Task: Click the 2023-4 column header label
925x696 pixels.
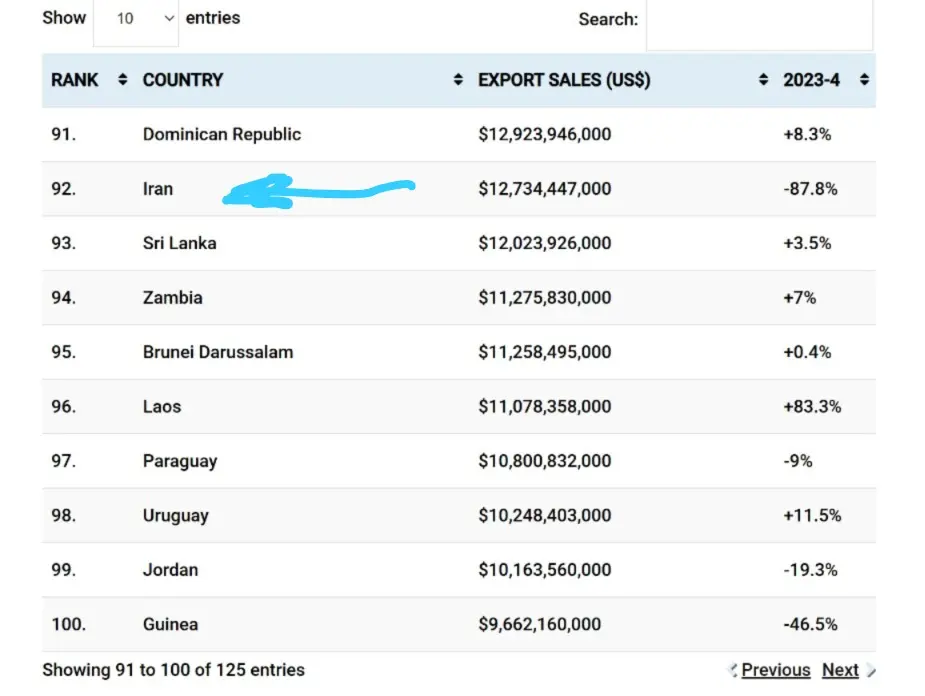Action: click(x=811, y=80)
